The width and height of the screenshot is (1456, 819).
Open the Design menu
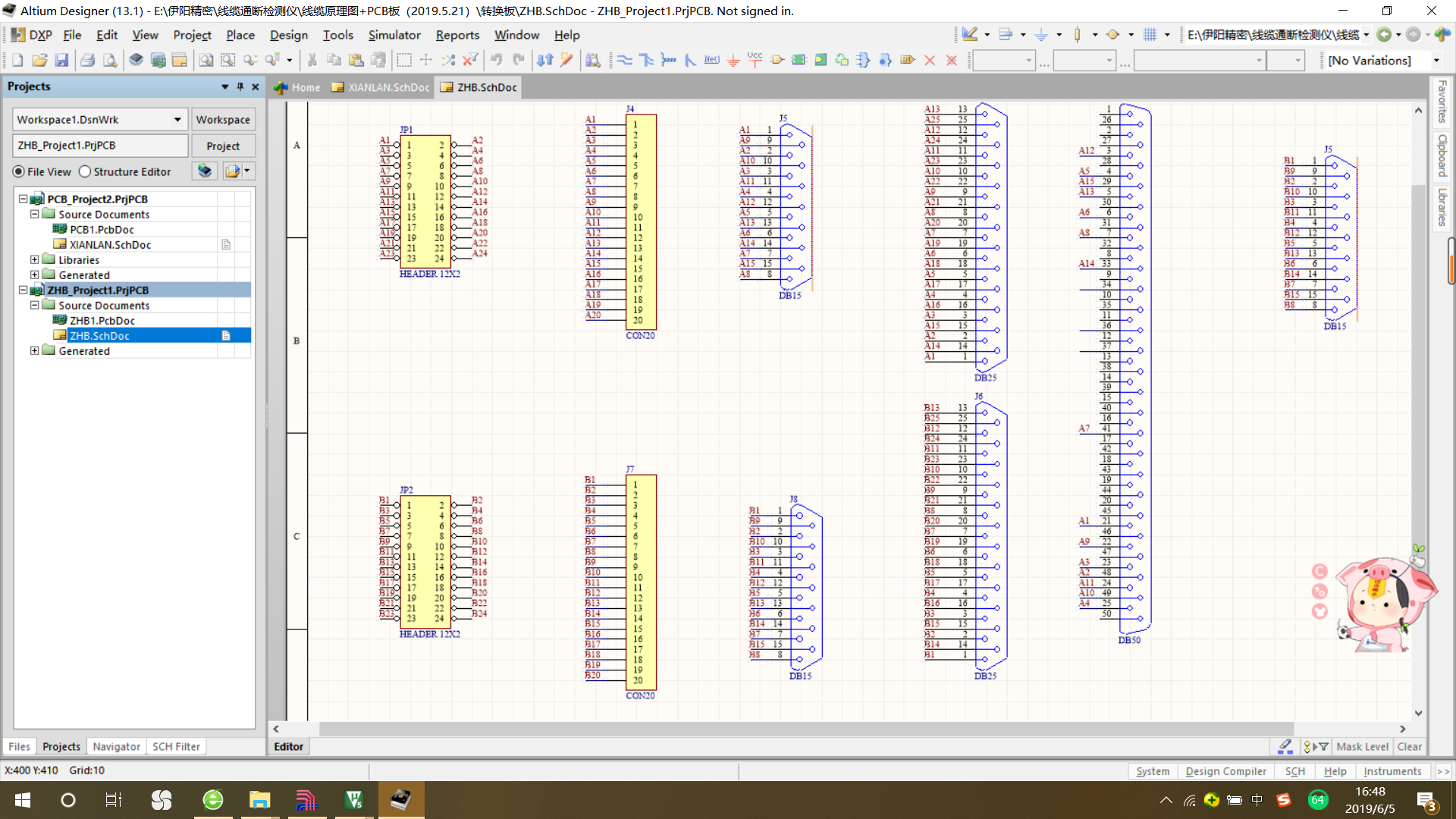pyautogui.click(x=289, y=35)
